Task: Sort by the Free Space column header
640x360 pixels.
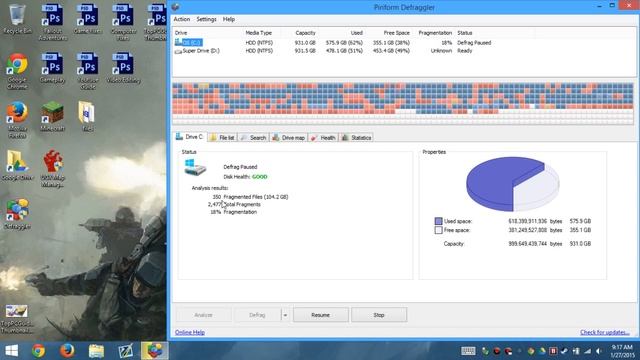Action: [x=396, y=33]
